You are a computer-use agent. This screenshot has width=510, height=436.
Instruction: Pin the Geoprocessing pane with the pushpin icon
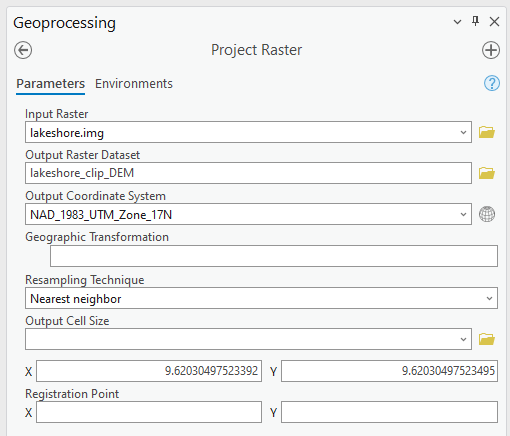(476, 21)
